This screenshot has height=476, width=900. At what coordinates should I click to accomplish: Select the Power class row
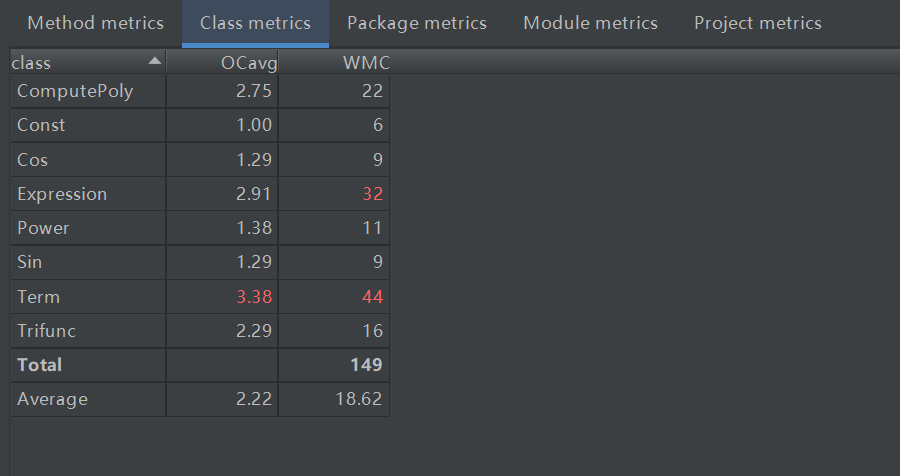click(43, 228)
